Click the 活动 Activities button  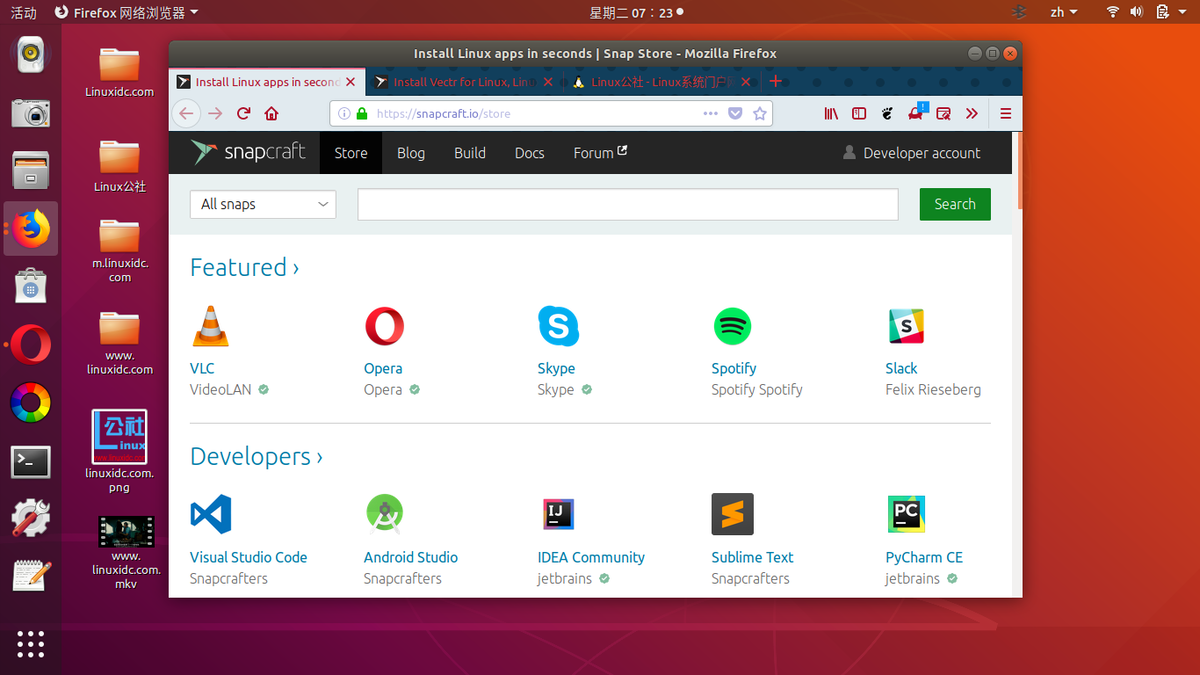(23, 12)
